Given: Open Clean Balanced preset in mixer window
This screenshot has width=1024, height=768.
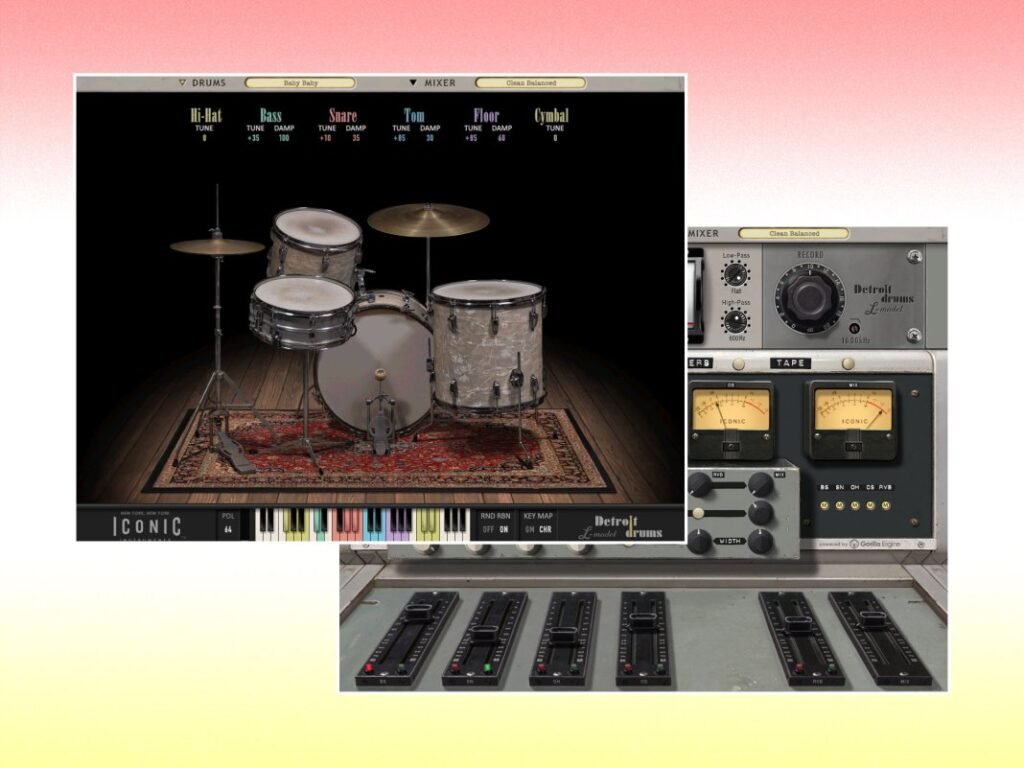Looking at the screenshot, I should (x=794, y=233).
